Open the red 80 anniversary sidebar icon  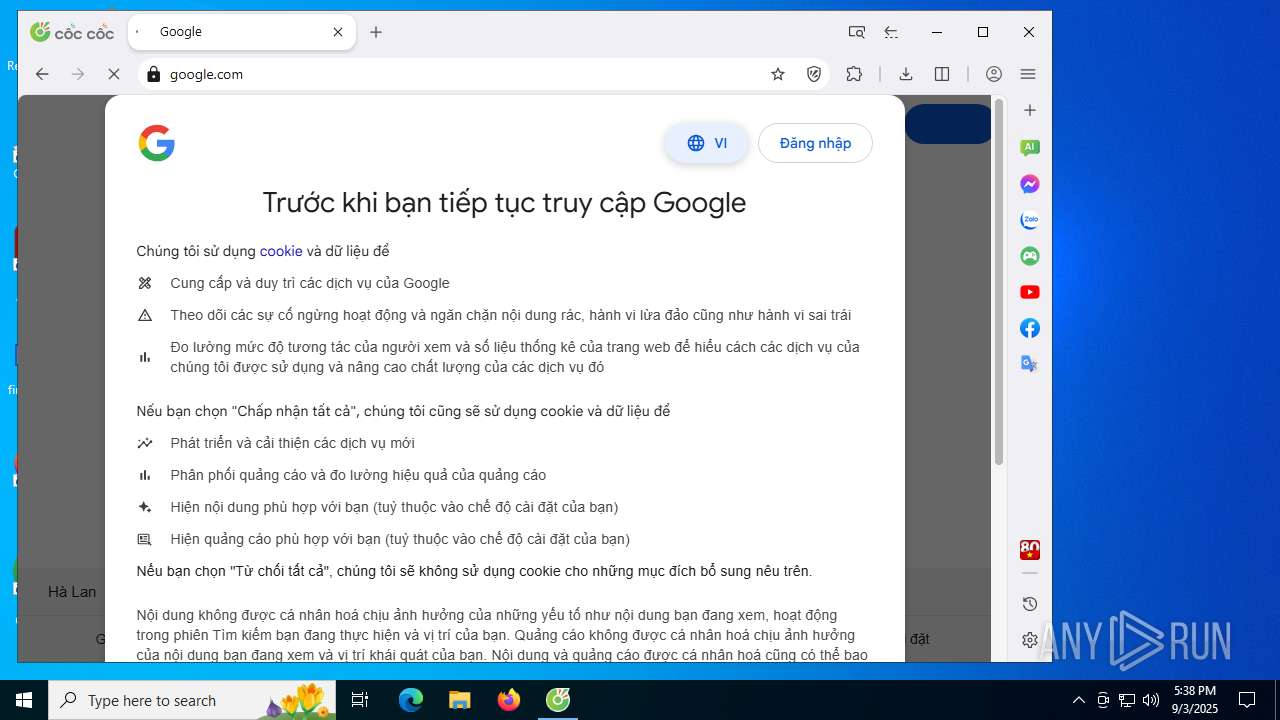click(x=1030, y=550)
